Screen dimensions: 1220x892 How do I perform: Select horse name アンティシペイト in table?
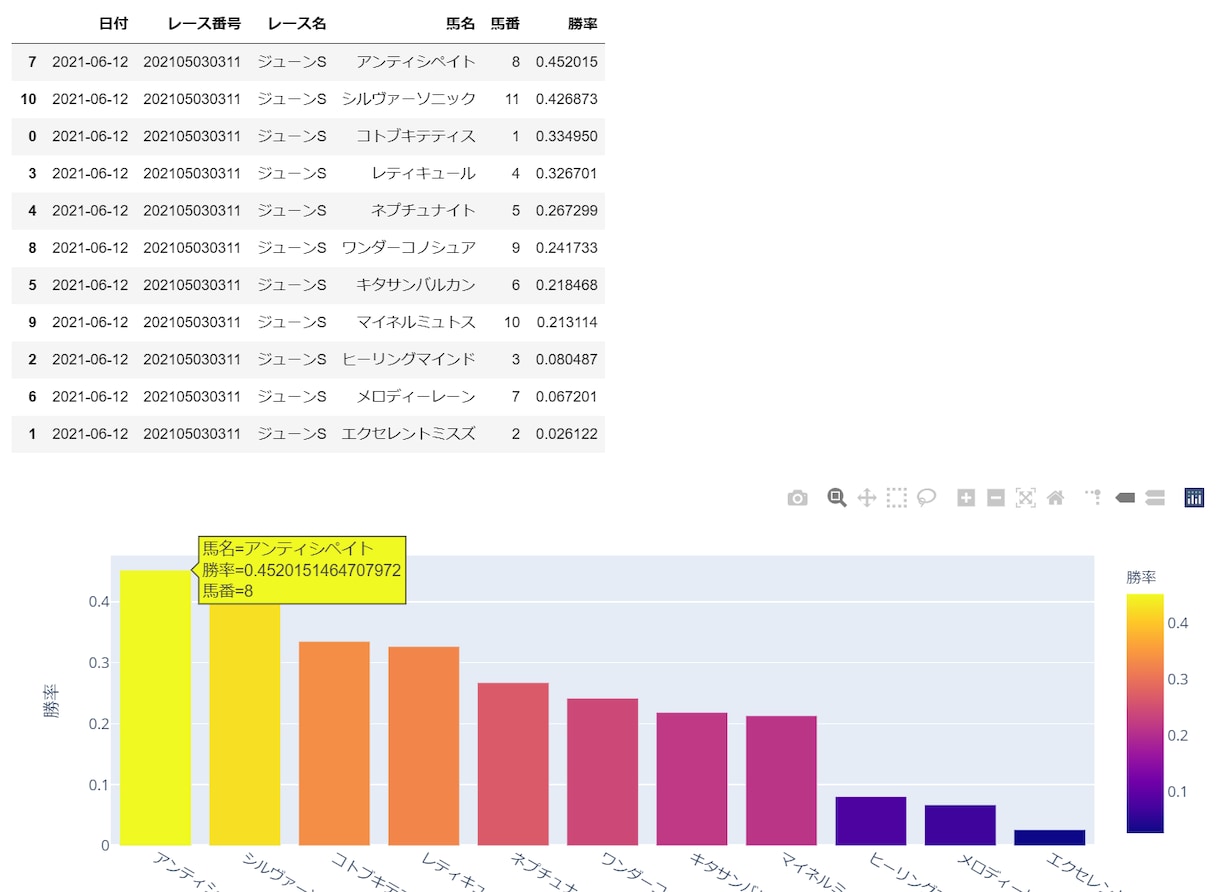pos(416,62)
